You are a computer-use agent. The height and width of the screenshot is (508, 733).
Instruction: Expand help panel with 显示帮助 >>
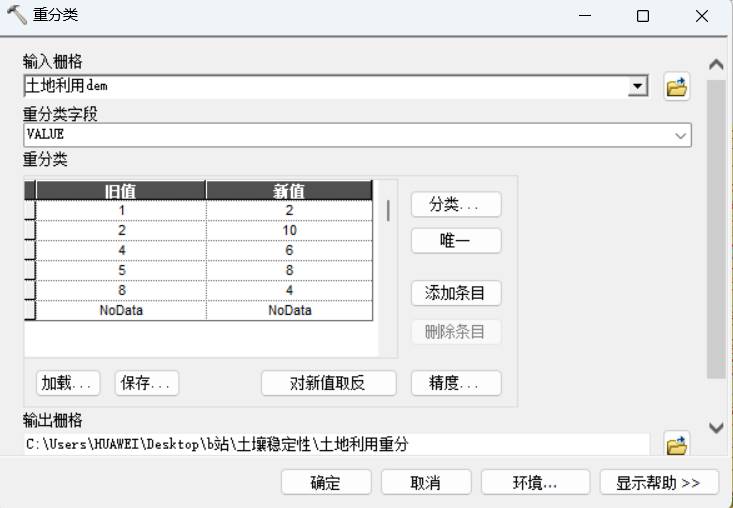tap(658, 482)
